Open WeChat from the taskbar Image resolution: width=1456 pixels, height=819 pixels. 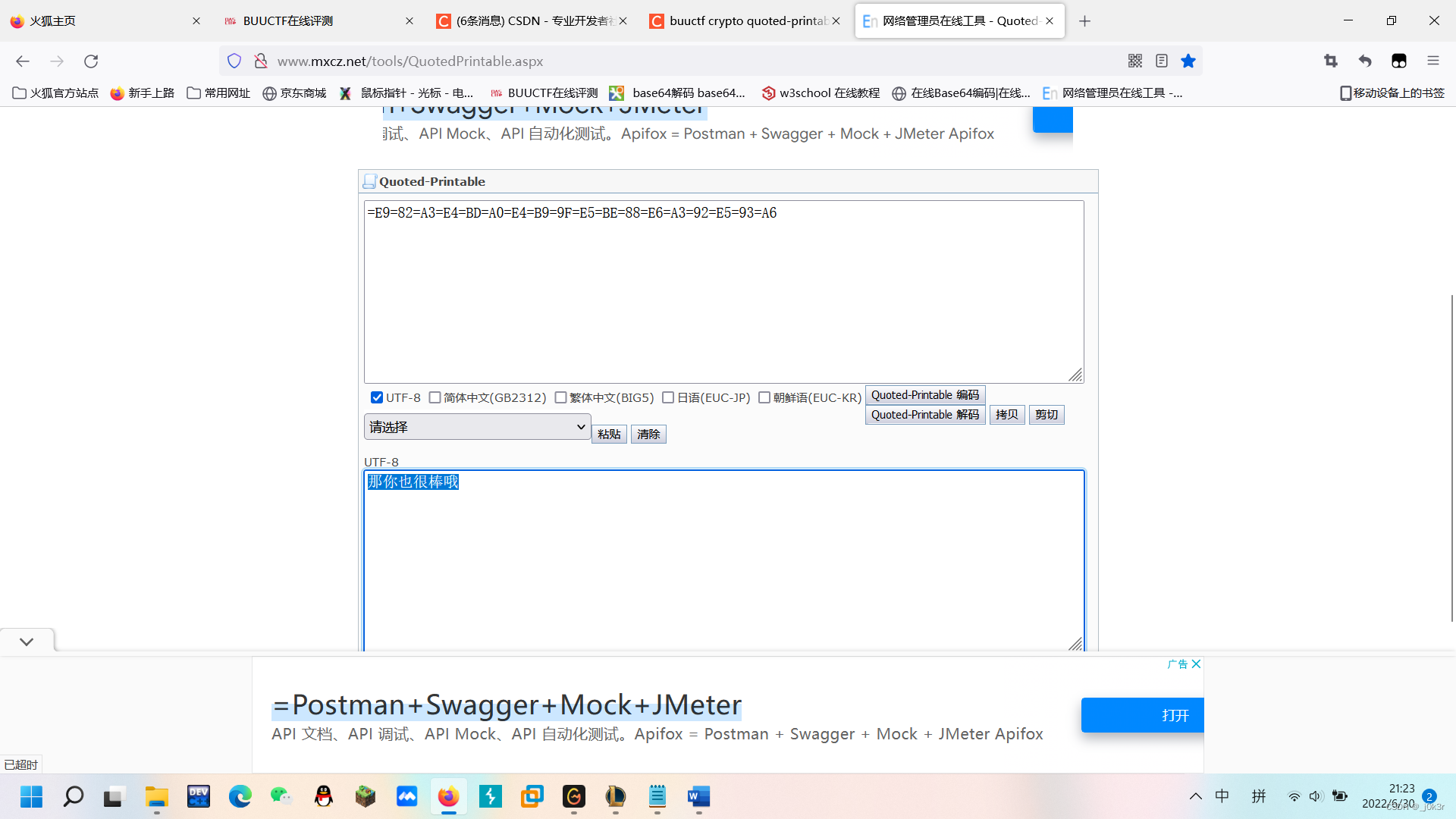[281, 796]
